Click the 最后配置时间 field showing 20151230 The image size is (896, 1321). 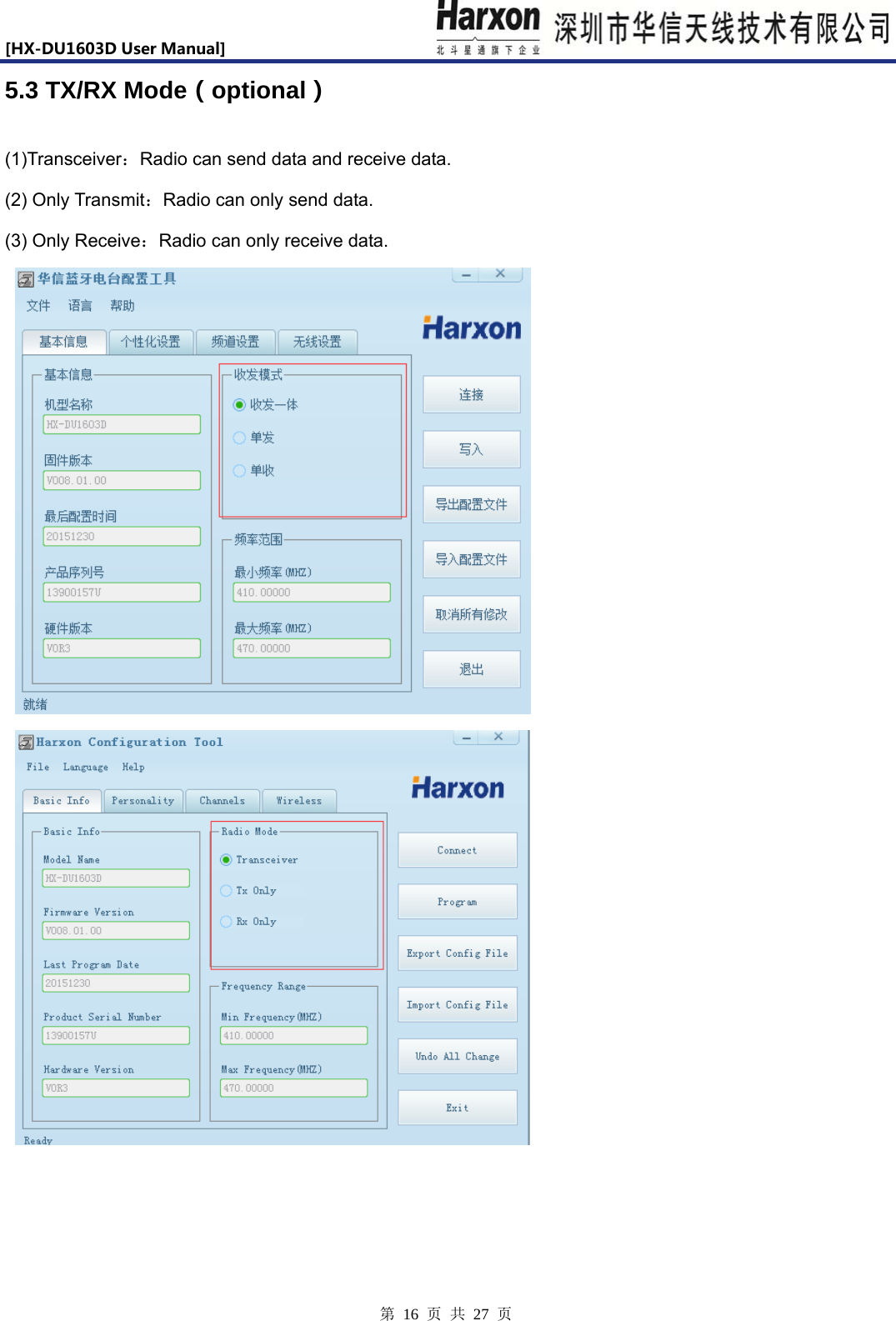click(x=122, y=536)
